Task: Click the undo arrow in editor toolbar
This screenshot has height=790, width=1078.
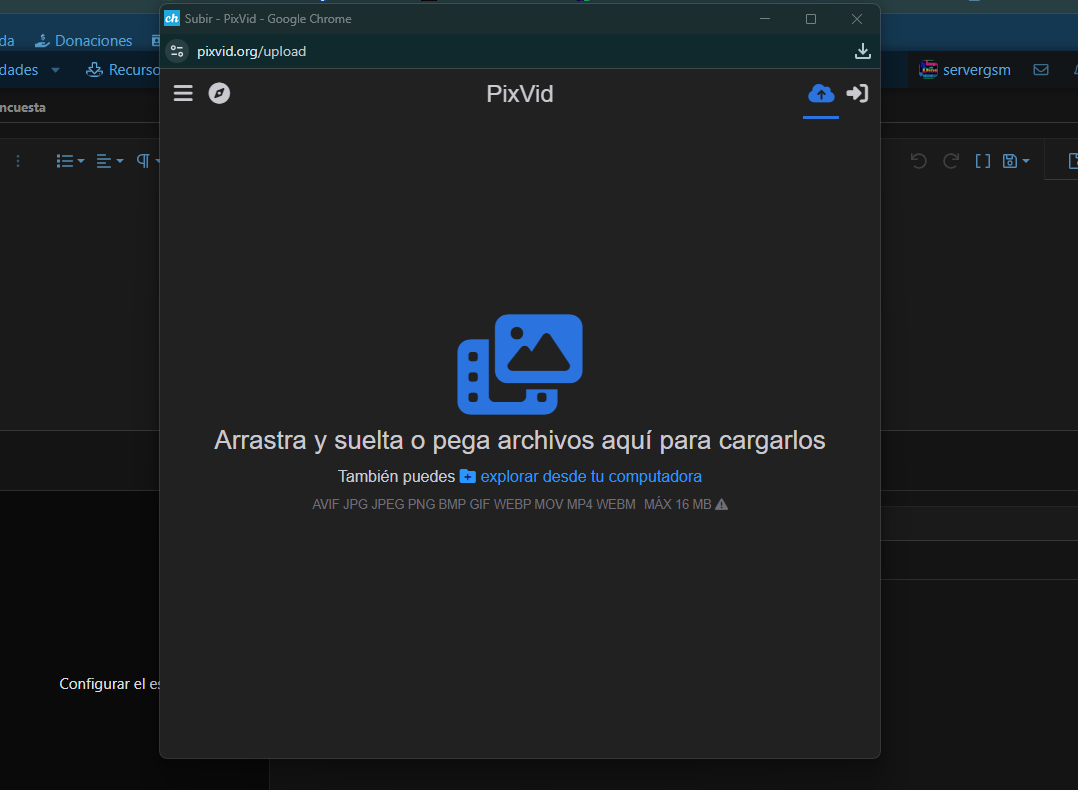Action: coord(919,161)
